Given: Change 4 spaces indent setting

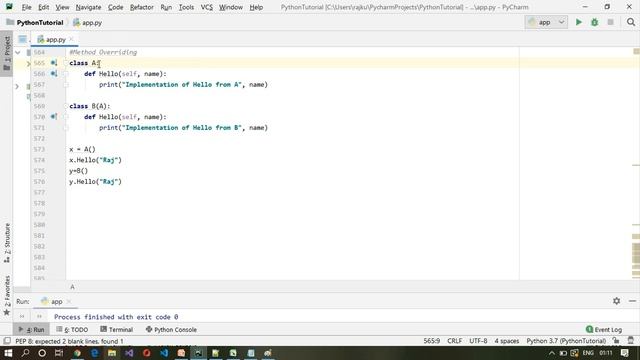Looking at the screenshot, I should 507,341.
